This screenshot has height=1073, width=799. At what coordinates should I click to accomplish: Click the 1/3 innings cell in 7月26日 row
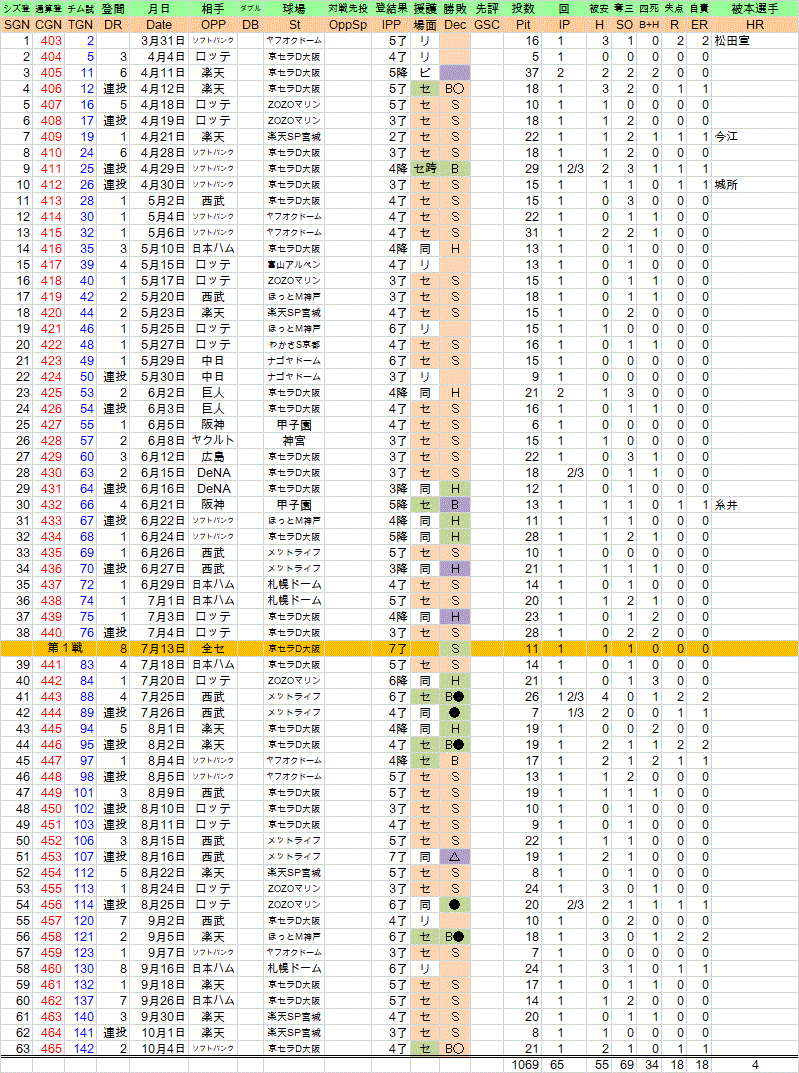(565, 712)
